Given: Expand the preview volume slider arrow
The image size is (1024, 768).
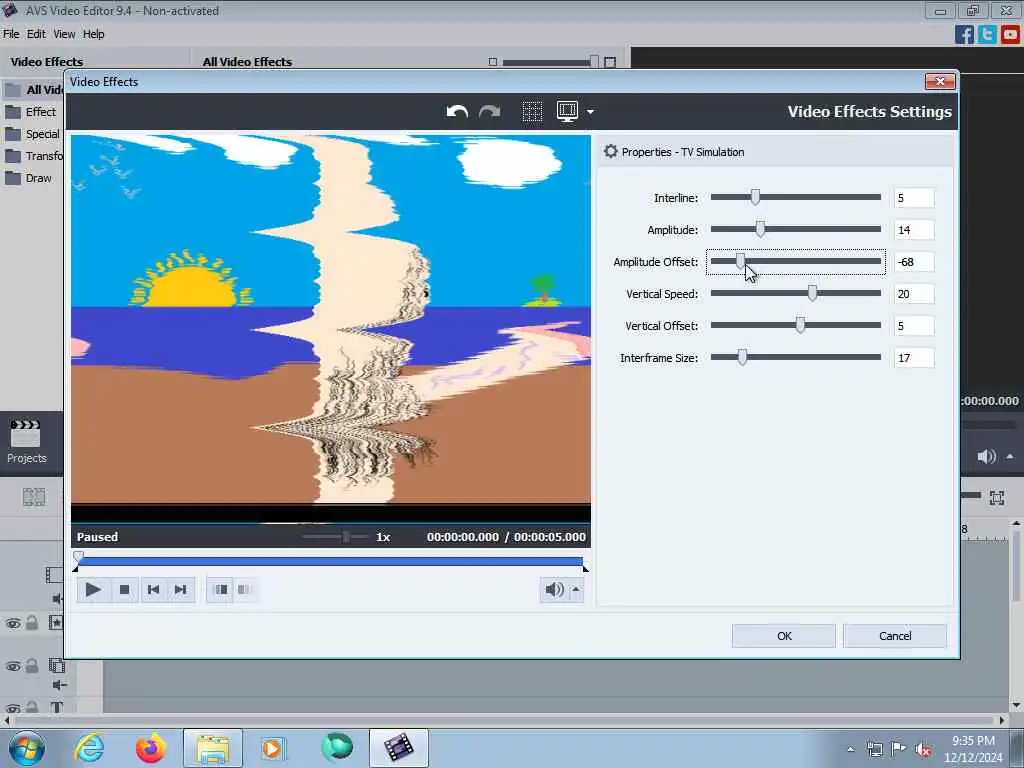Looking at the screenshot, I should pyautogui.click(x=576, y=590).
